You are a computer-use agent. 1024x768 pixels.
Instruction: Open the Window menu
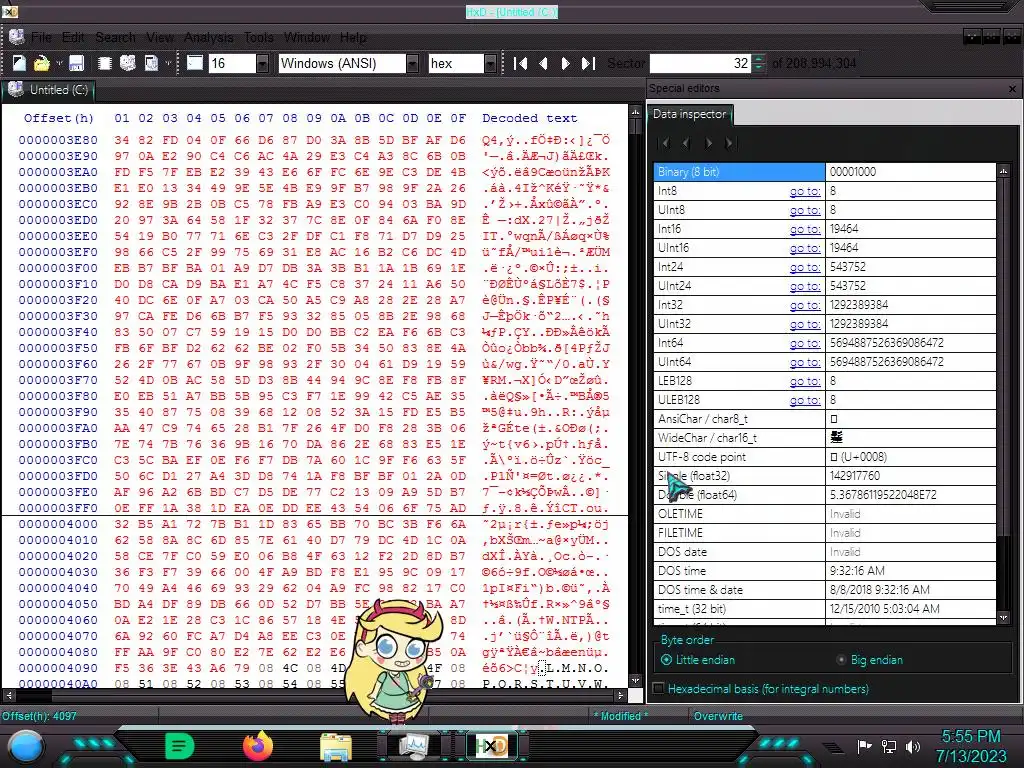tap(307, 37)
